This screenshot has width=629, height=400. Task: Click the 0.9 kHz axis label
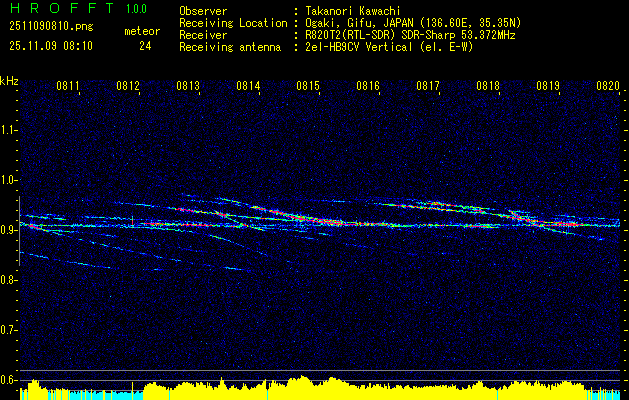click(x=8, y=230)
